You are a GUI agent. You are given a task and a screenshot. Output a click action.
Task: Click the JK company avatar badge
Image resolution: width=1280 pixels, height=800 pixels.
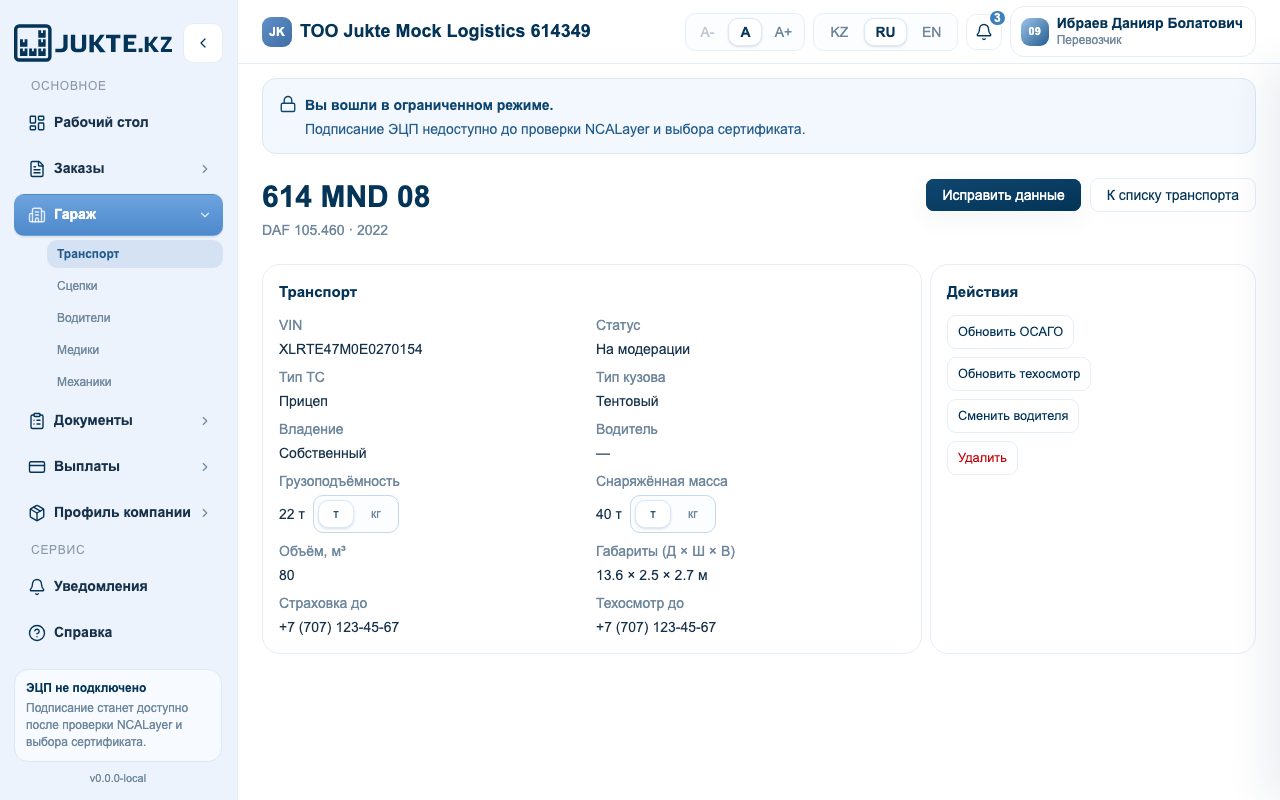pos(277,32)
